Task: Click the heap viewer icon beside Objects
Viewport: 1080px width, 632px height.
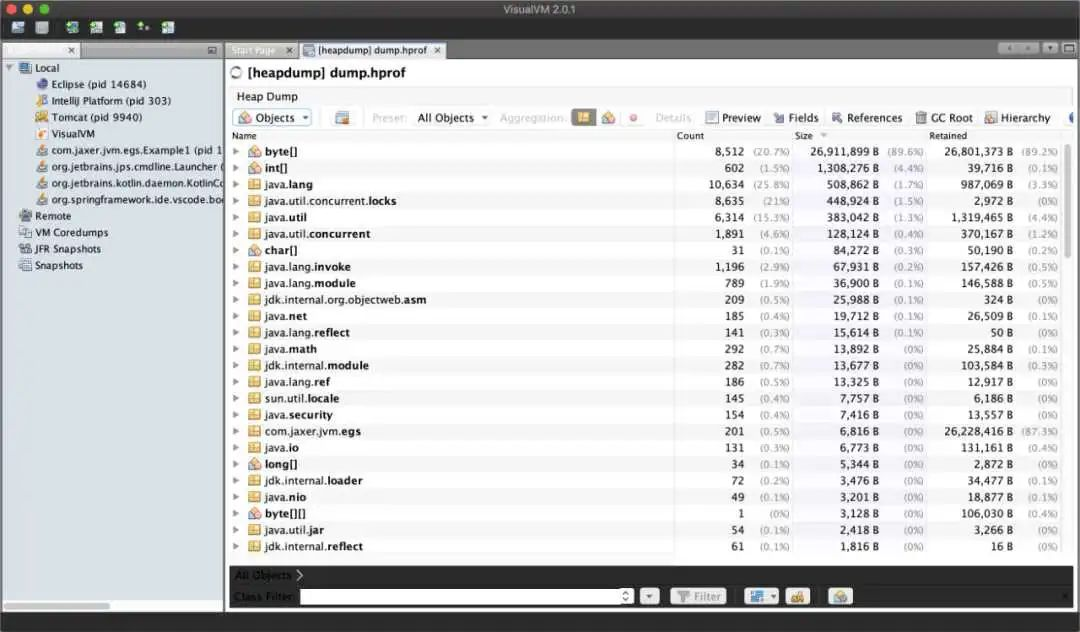Action: tap(342, 118)
